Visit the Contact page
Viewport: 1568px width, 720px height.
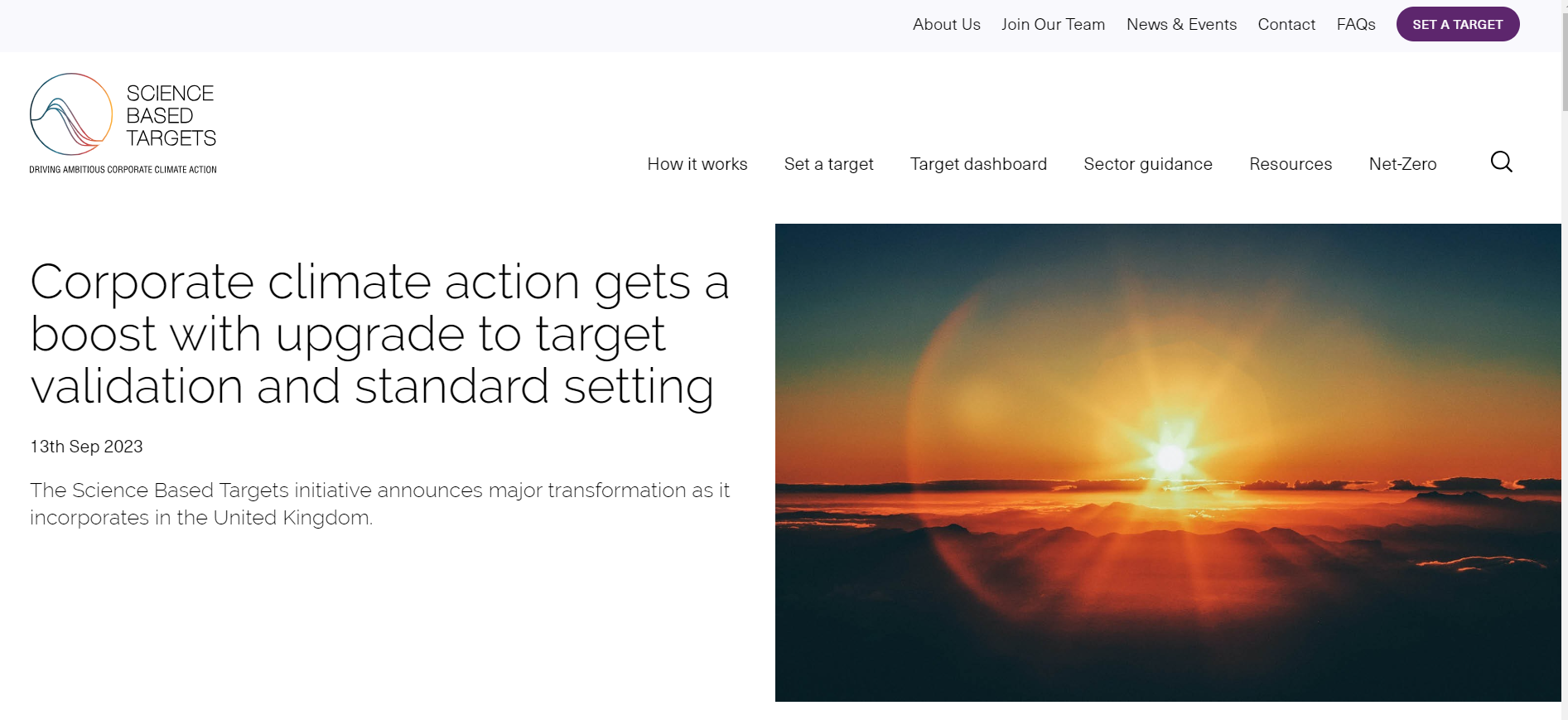click(x=1286, y=25)
